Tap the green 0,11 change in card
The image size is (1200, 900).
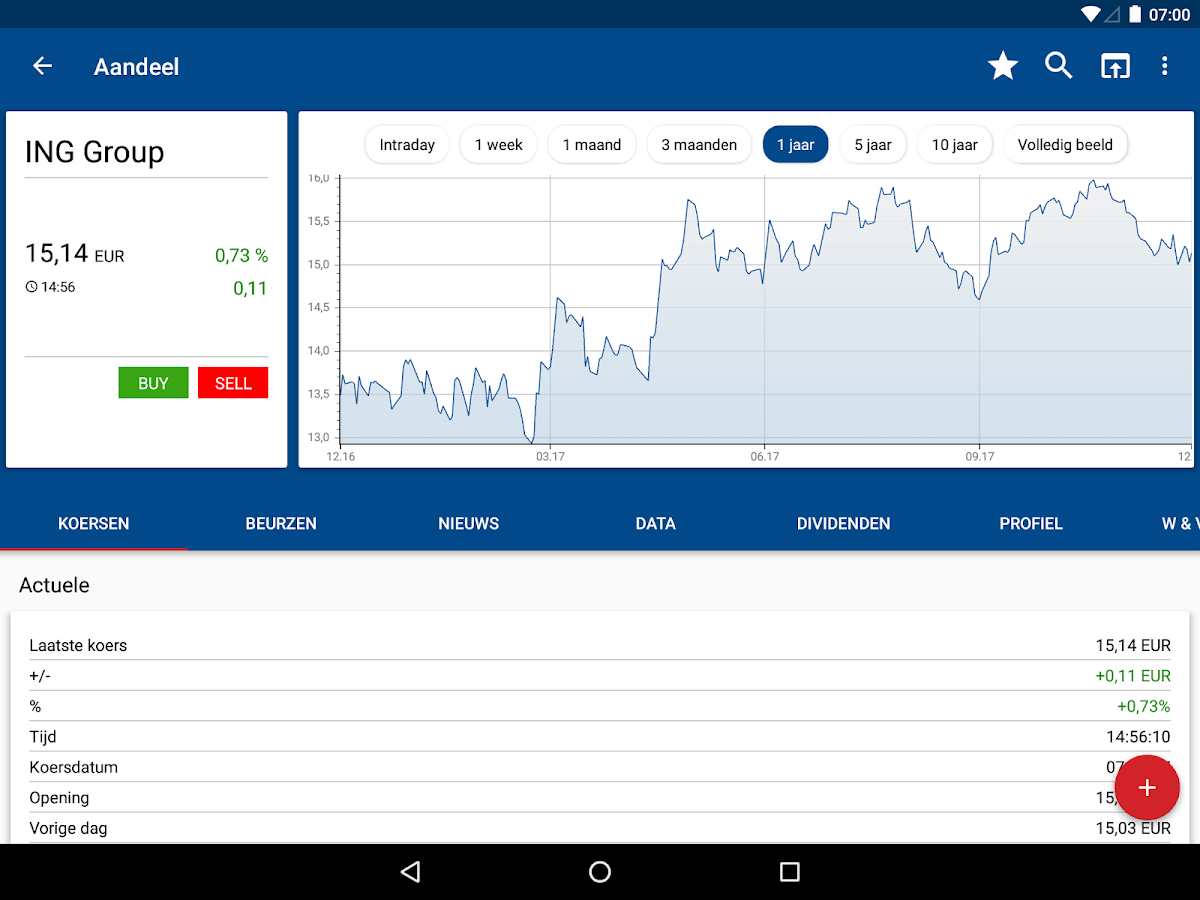click(250, 289)
